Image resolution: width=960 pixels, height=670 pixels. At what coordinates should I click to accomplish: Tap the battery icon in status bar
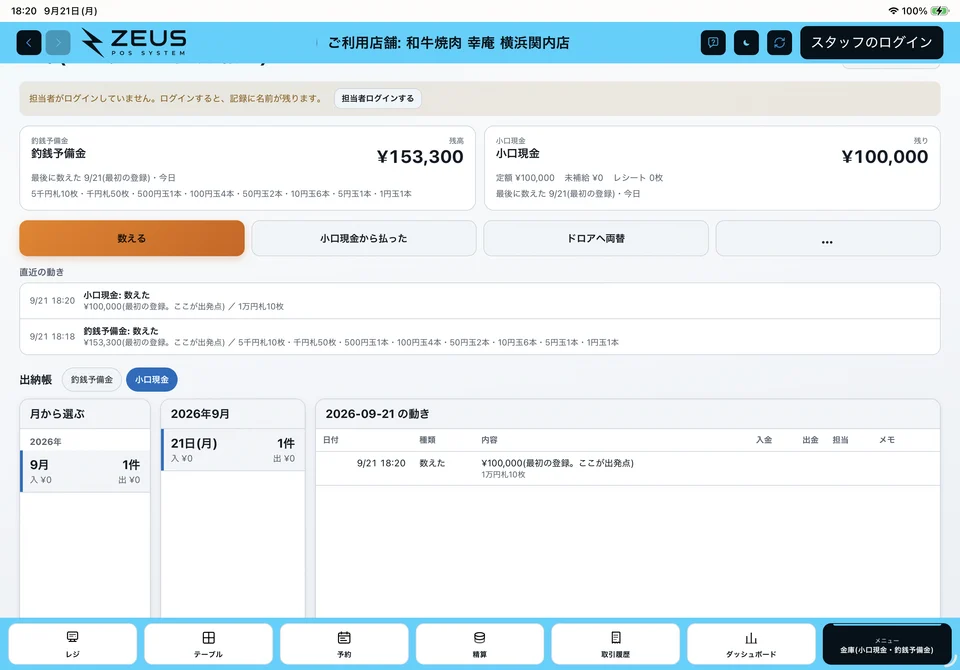[x=939, y=11]
